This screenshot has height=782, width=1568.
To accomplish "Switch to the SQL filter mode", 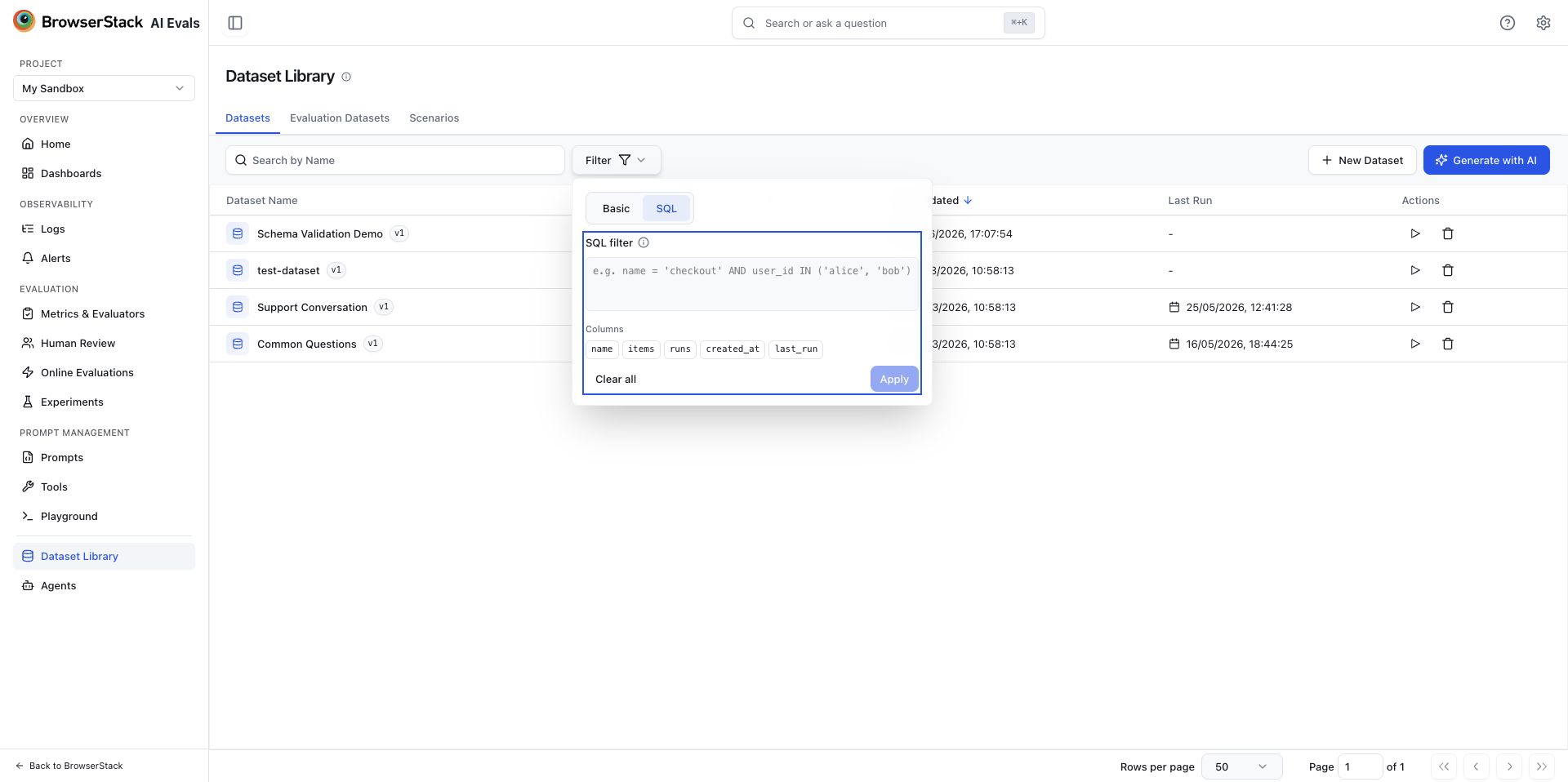I will [666, 208].
